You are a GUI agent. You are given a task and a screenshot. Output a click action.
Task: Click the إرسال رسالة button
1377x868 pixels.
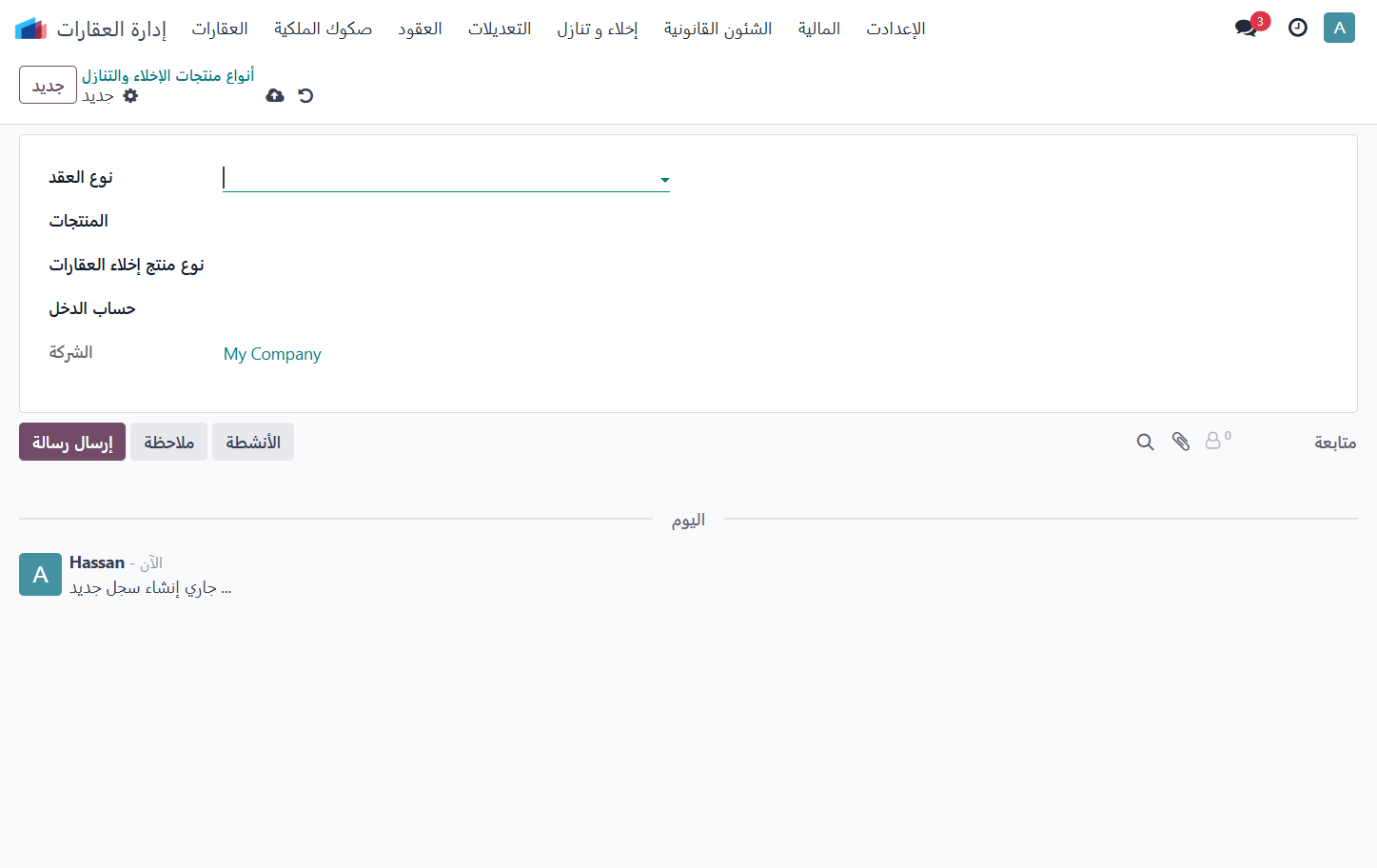coord(72,442)
